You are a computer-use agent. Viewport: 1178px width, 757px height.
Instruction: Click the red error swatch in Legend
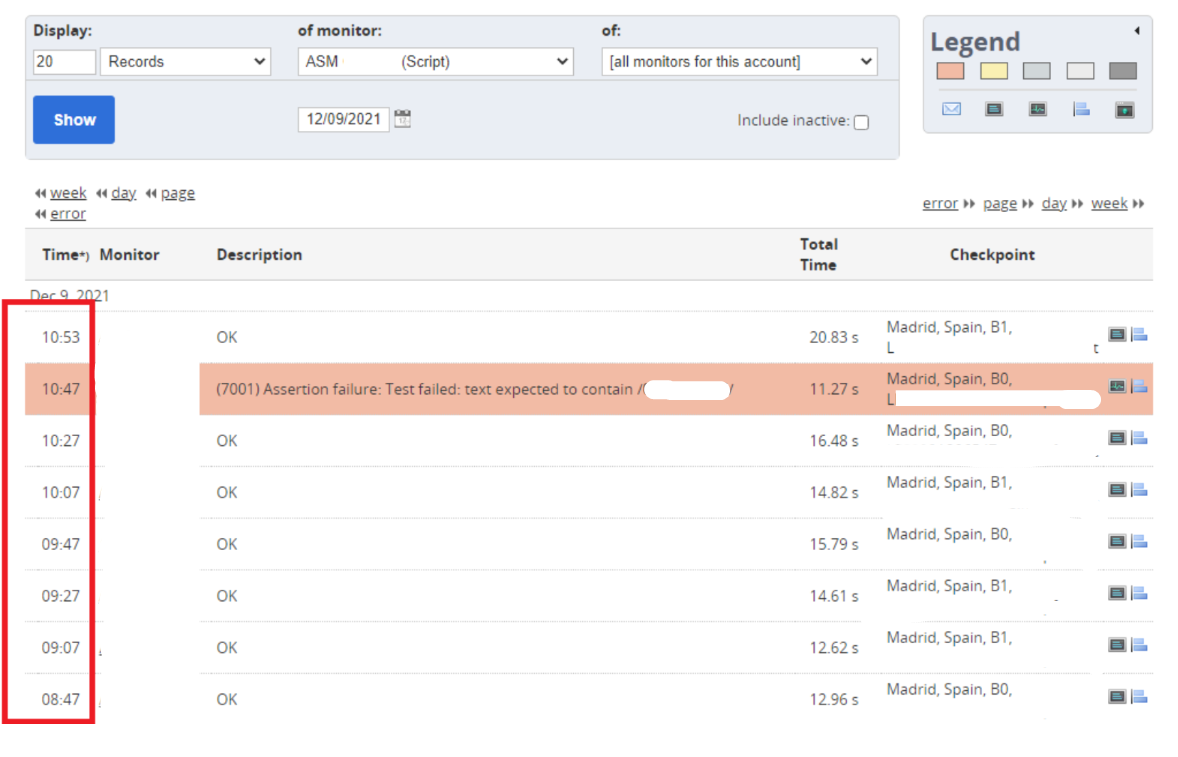pos(950,71)
